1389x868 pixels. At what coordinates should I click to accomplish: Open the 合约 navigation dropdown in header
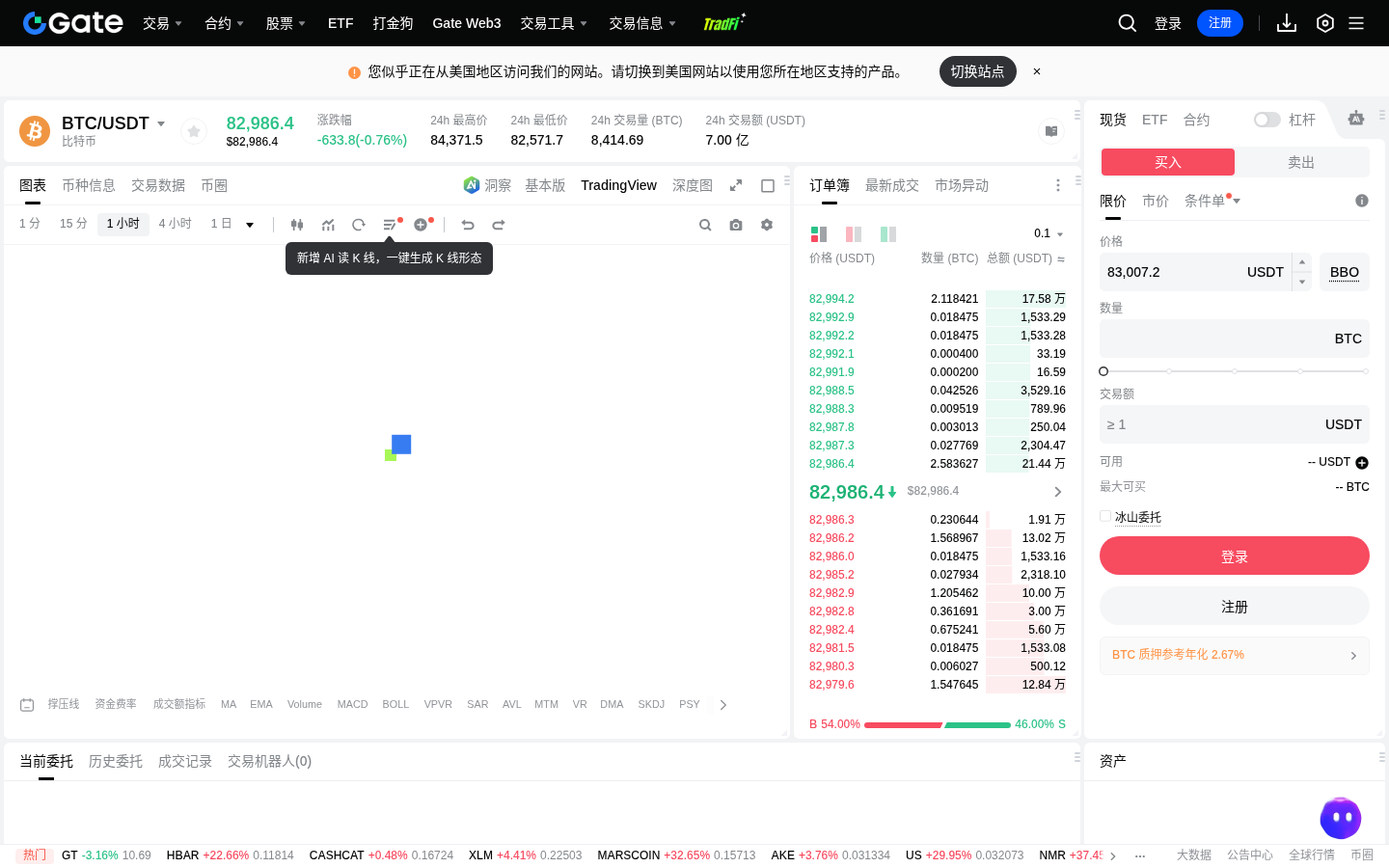224,23
